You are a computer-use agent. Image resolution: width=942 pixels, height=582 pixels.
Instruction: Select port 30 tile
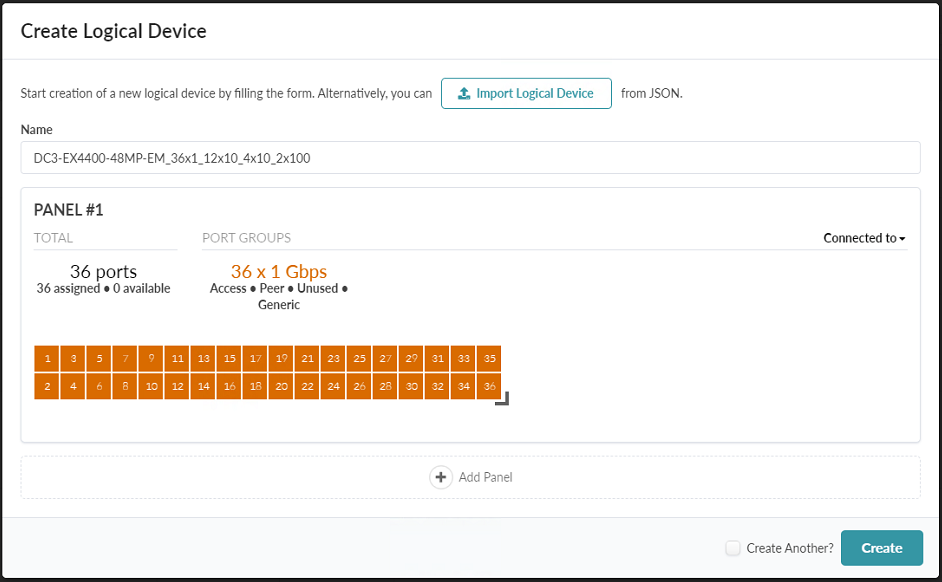click(411, 386)
